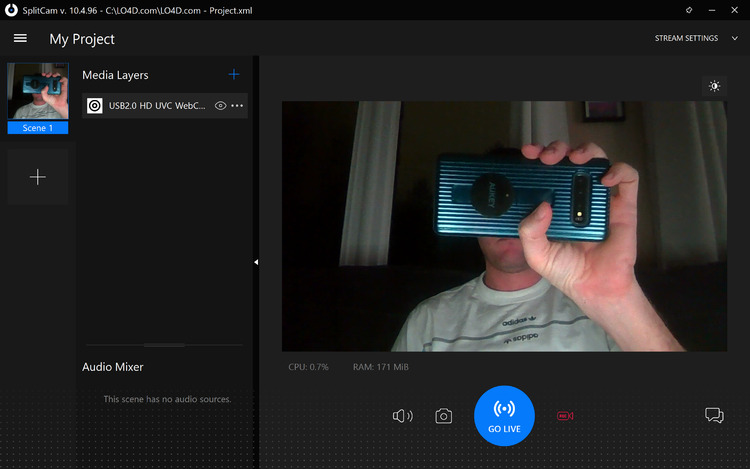The height and width of the screenshot is (469, 750).
Task: Open brightness adjustment settings
Action: pyautogui.click(x=715, y=86)
